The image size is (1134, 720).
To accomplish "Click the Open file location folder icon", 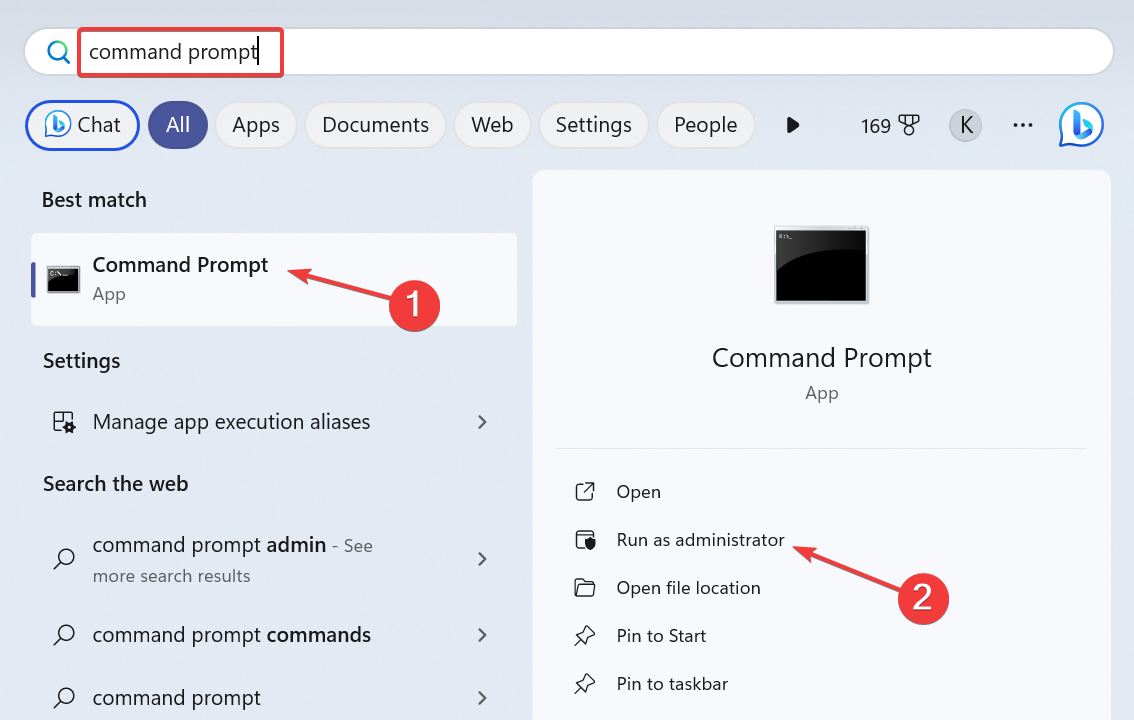I will [x=584, y=588].
